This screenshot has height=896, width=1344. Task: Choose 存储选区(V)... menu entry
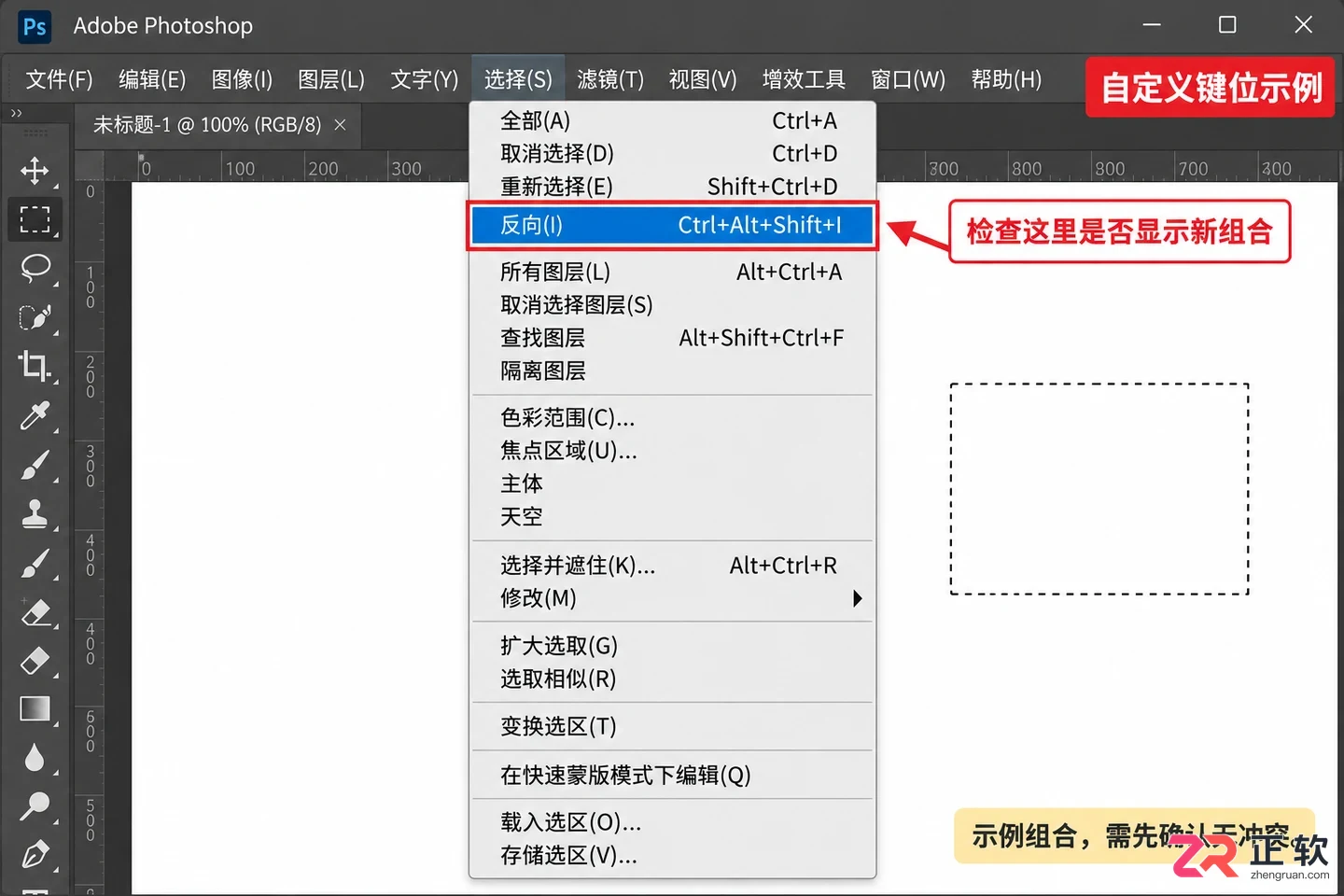click(x=672, y=855)
